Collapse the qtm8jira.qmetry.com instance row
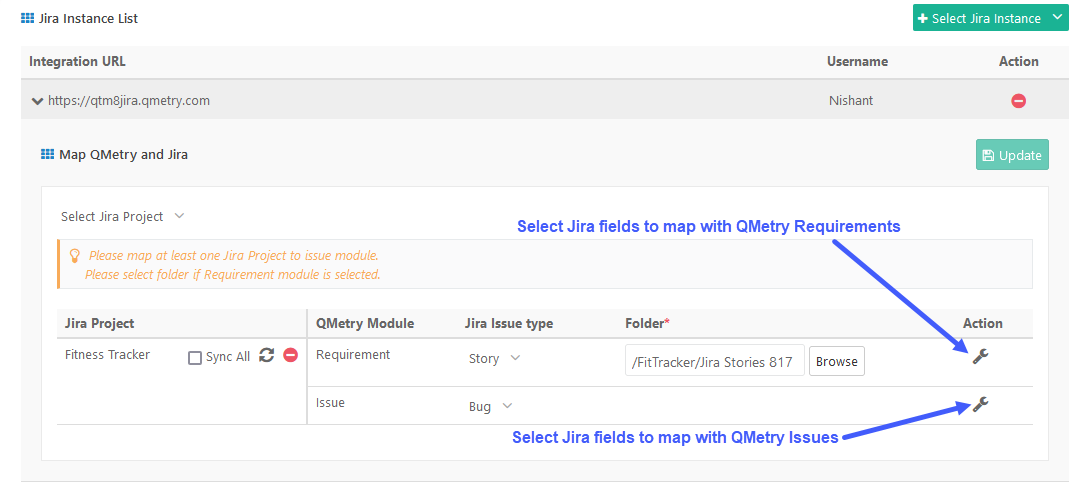 [37, 101]
